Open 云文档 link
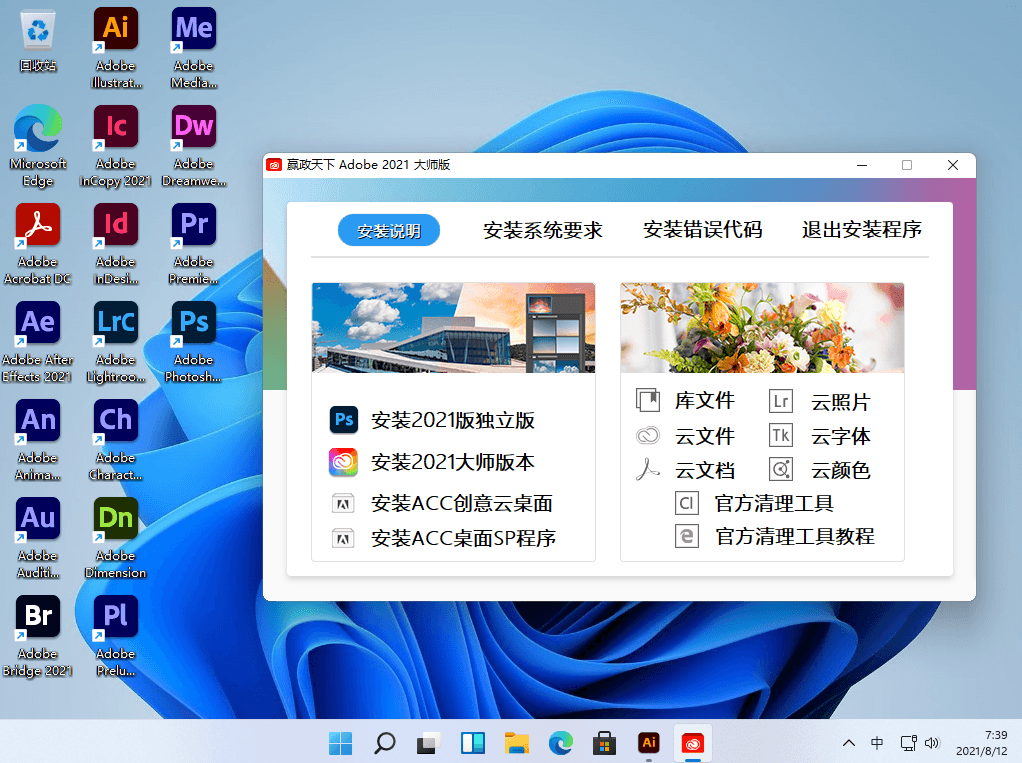The width and height of the screenshot is (1022, 763). coord(705,470)
